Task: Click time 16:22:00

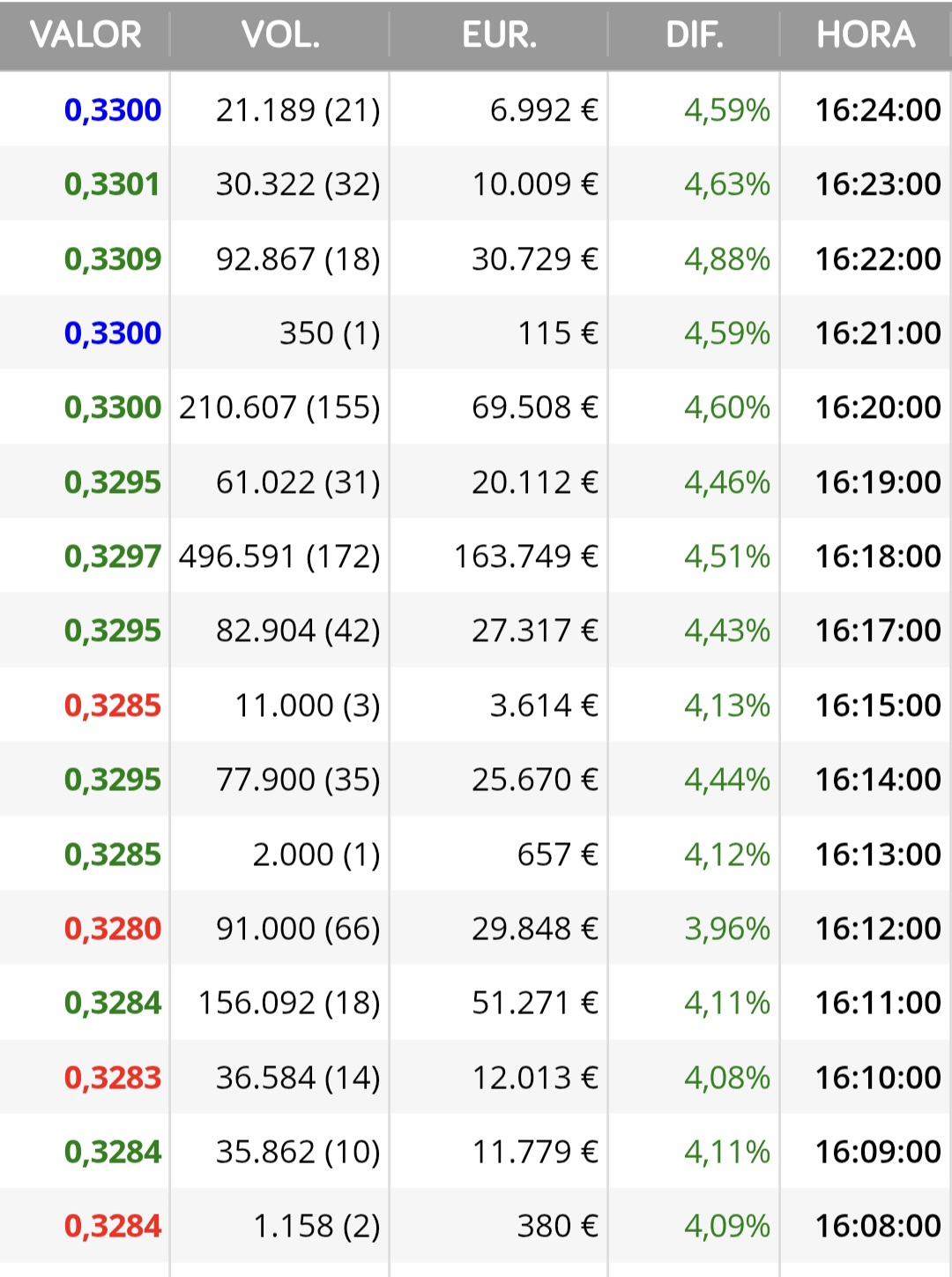Action: coord(878,259)
